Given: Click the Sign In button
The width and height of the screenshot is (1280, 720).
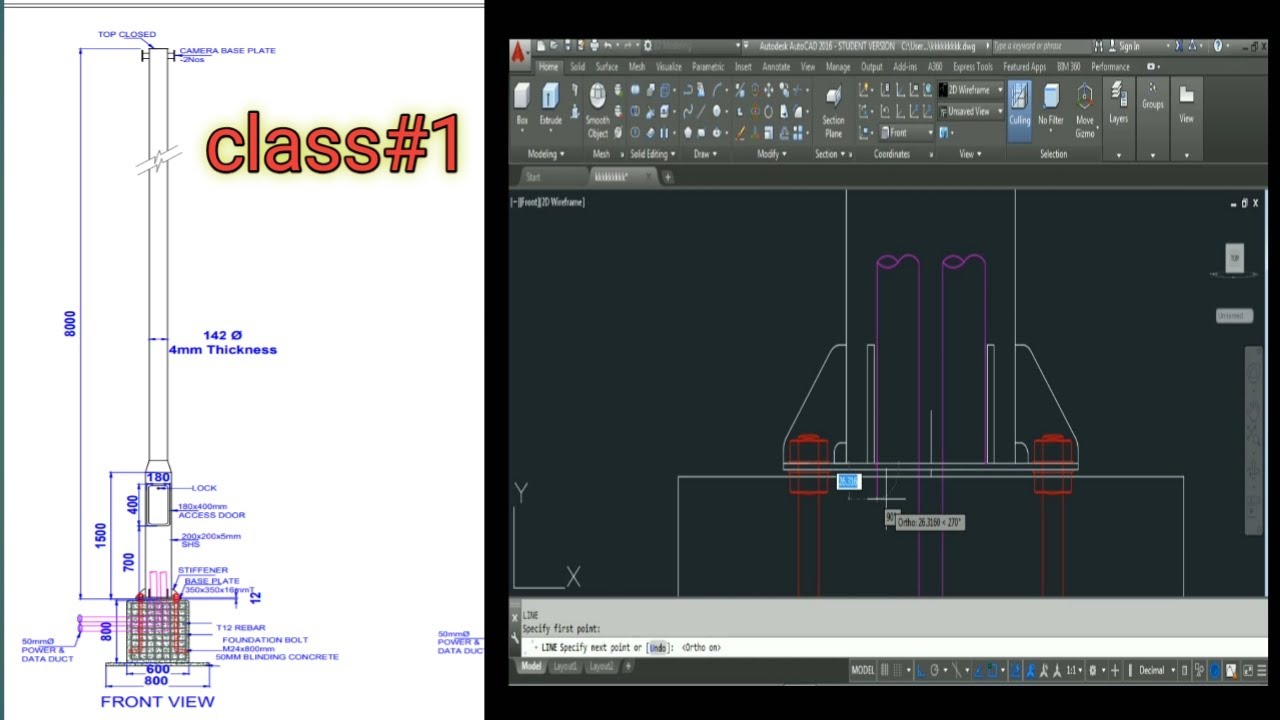Looking at the screenshot, I should [1125, 46].
